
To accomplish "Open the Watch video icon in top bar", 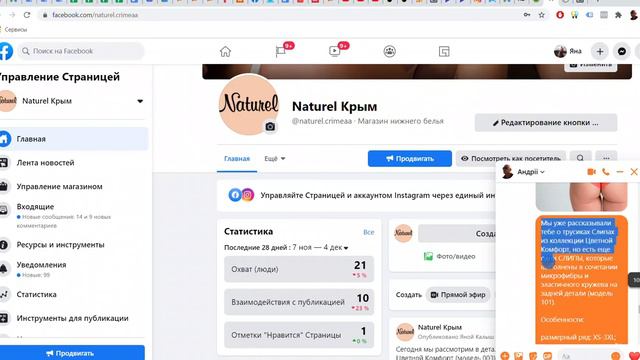I will point(334,51).
